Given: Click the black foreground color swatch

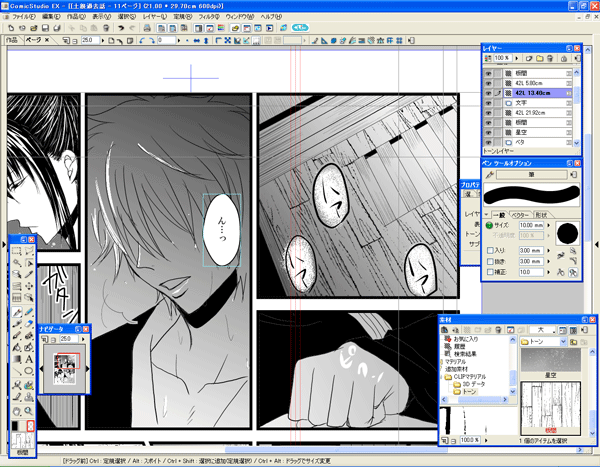Looking at the screenshot, I should [15, 426].
